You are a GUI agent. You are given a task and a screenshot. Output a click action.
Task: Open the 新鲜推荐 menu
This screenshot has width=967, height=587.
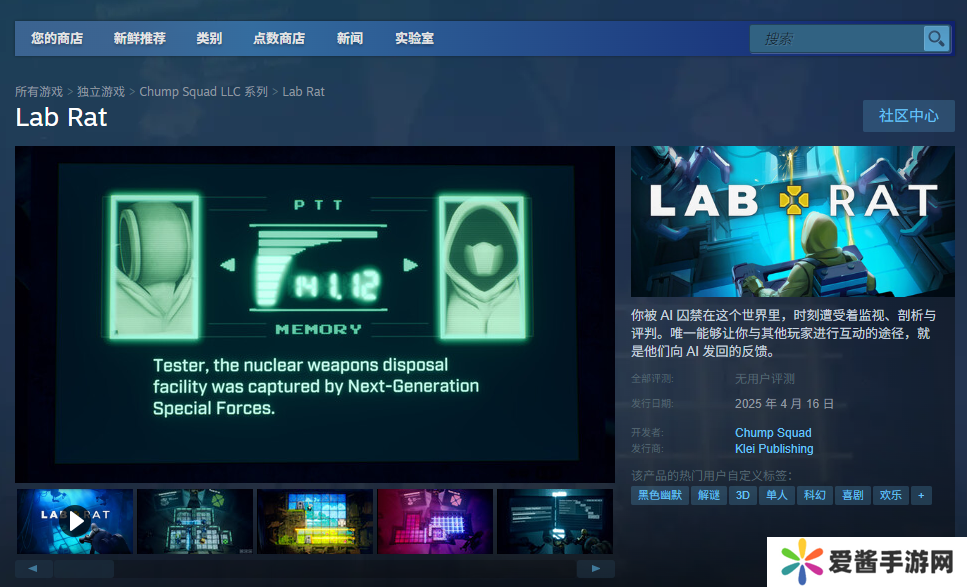pos(140,39)
